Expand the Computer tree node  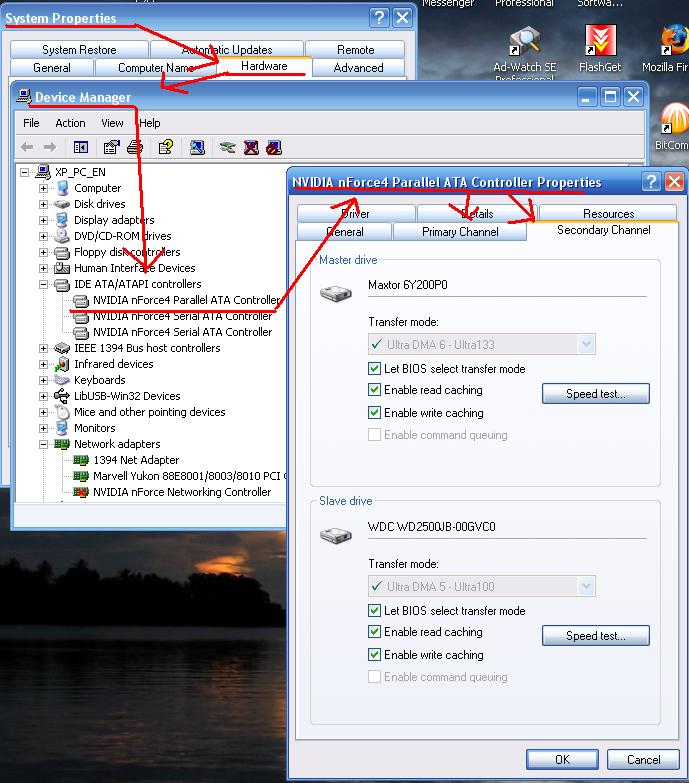(x=43, y=188)
